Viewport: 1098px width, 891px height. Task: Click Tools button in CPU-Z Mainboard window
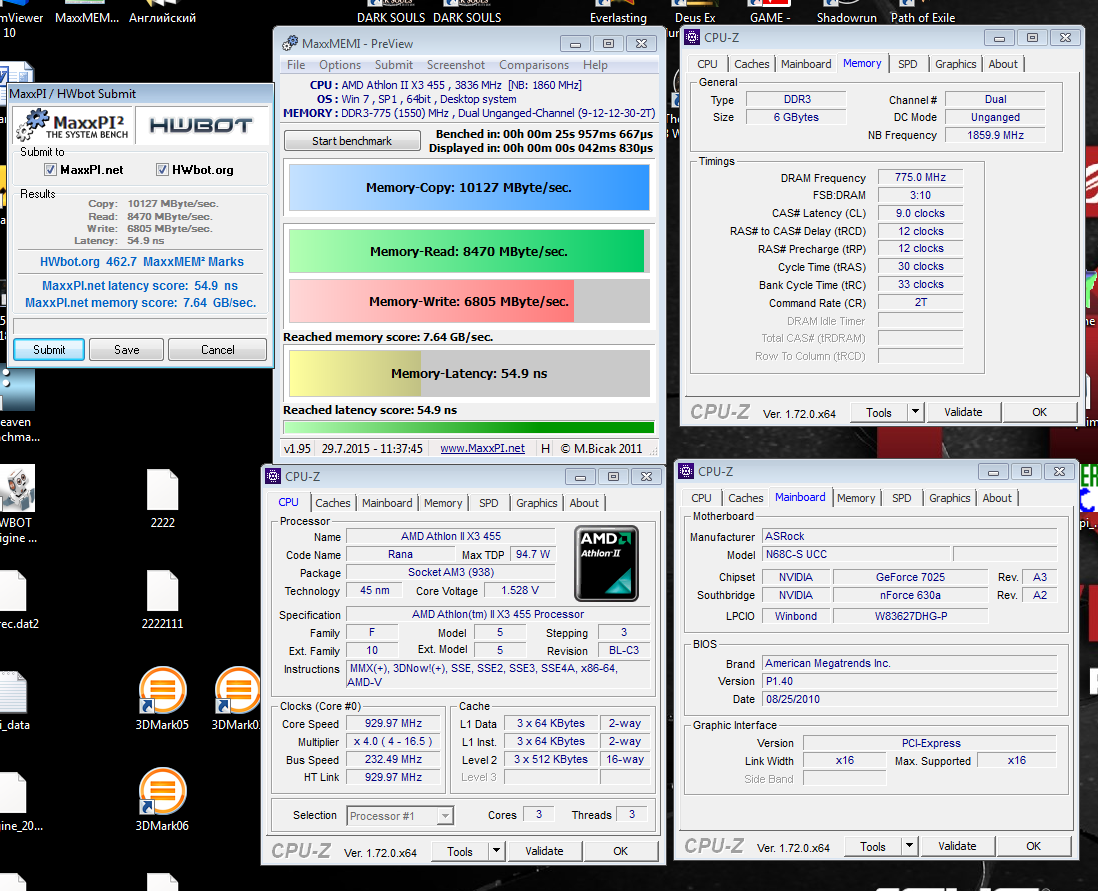pos(873,846)
